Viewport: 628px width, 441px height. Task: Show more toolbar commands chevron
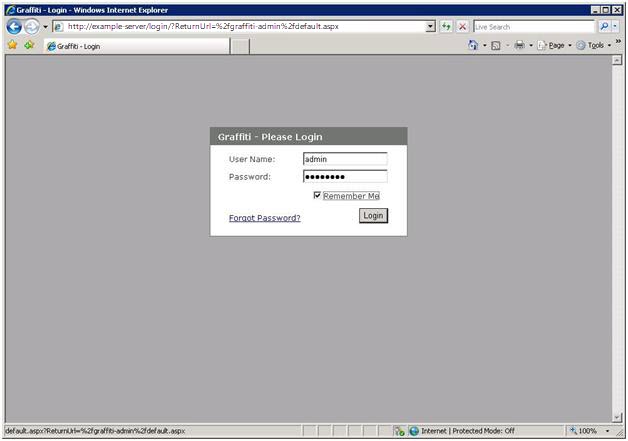tap(618, 41)
